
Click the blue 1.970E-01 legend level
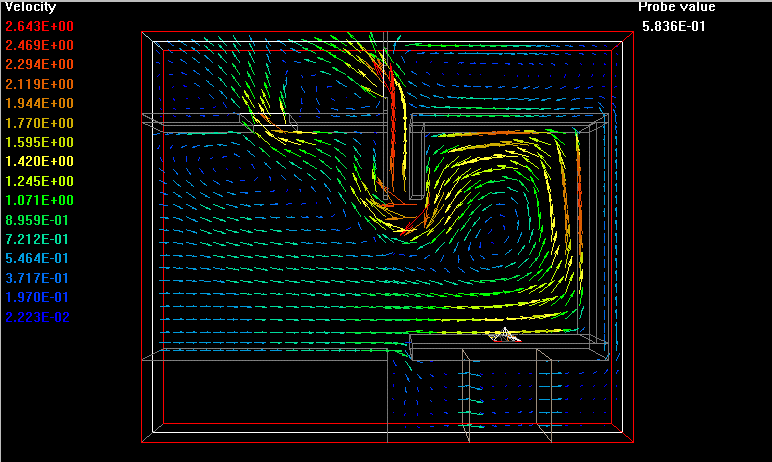[x=39, y=297]
